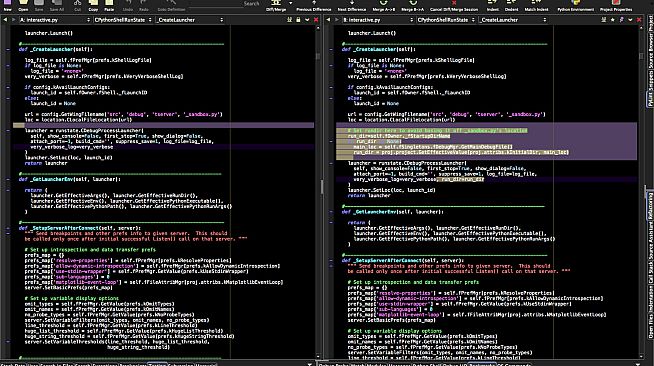Switch to the Call Stack side tab
Screen dimensions: 654x366
[x=650, y=274]
